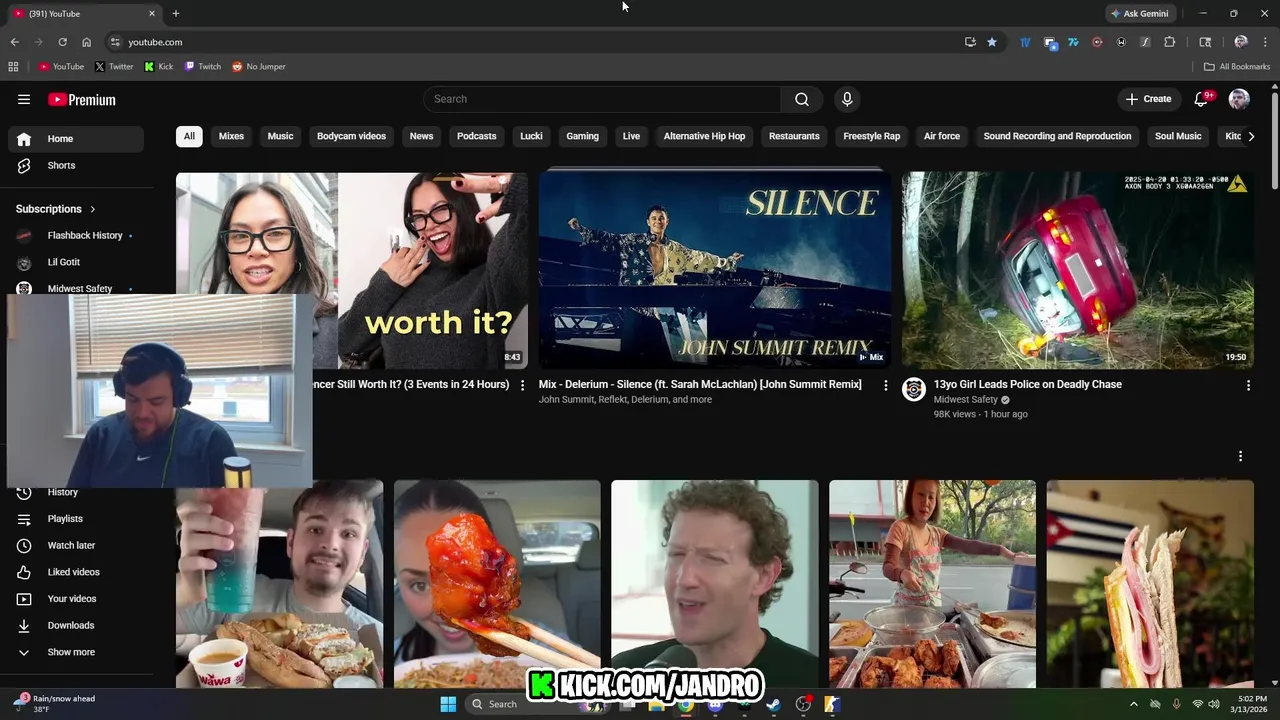This screenshot has width=1280, height=720.
Task: Show hidden system tray icons
Action: [x=1134, y=704]
